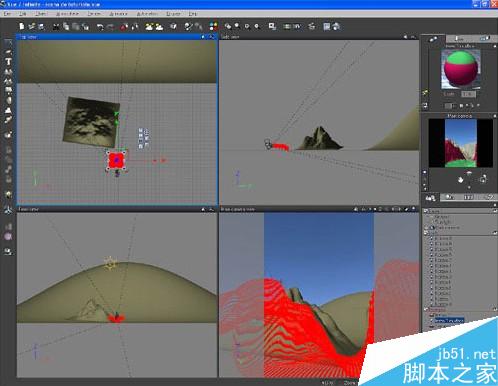The width and height of the screenshot is (498, 386).
Task: Select the pink sphere tool in the left toolbar
Action: pos(8,237)
